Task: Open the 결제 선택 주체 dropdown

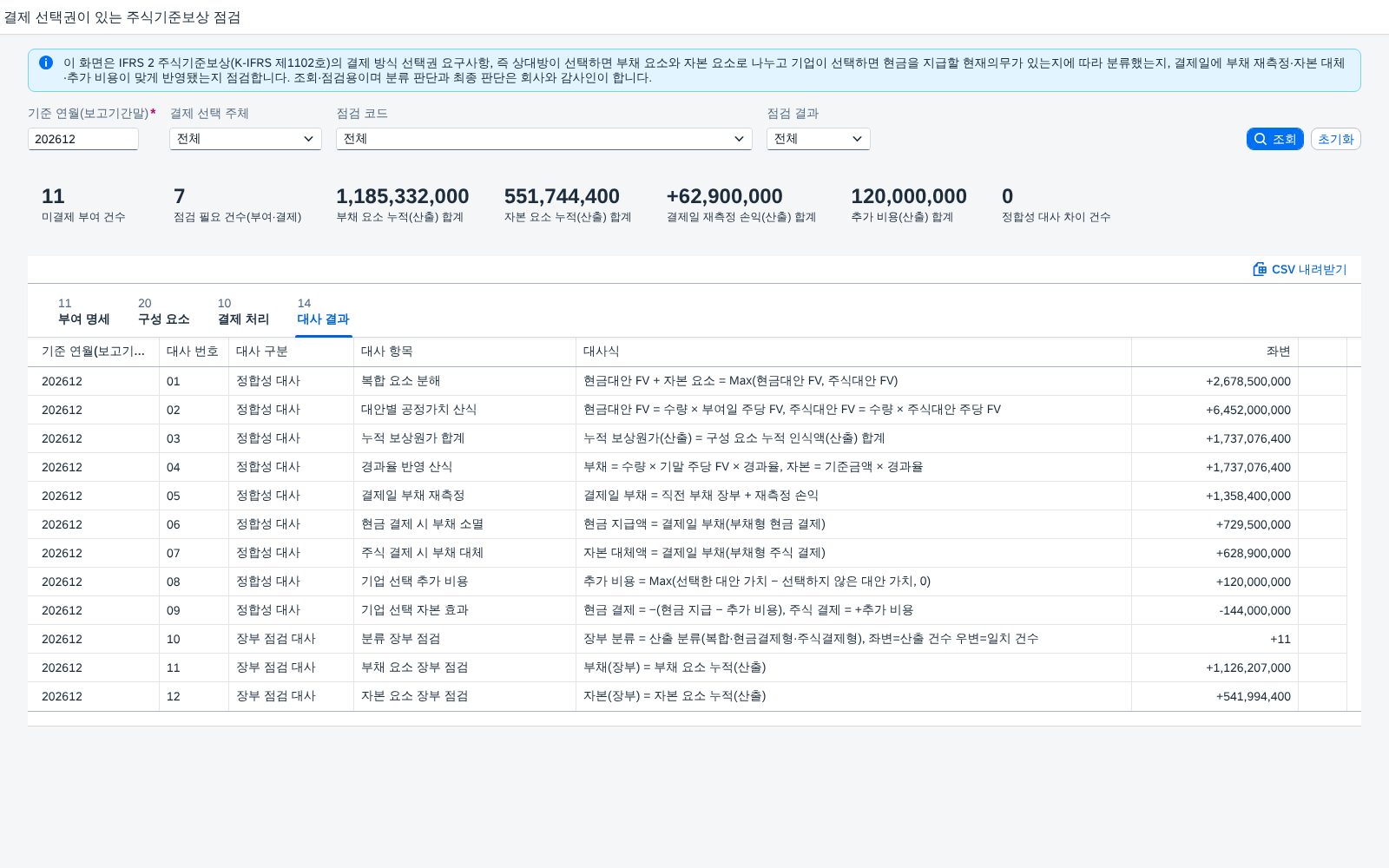Action: (246, 139)
